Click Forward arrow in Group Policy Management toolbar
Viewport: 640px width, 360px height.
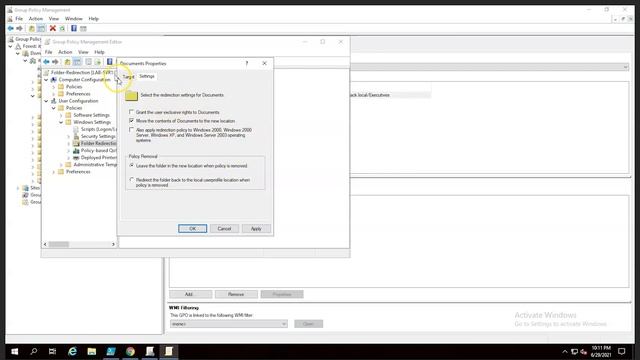(x=19, y=29)
